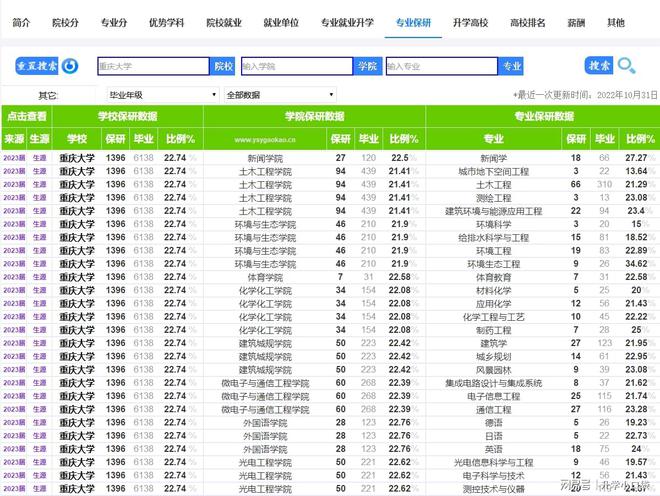Click the 点击查看 header cell
Screen dimensions: 660x496
tap(27, 116)
